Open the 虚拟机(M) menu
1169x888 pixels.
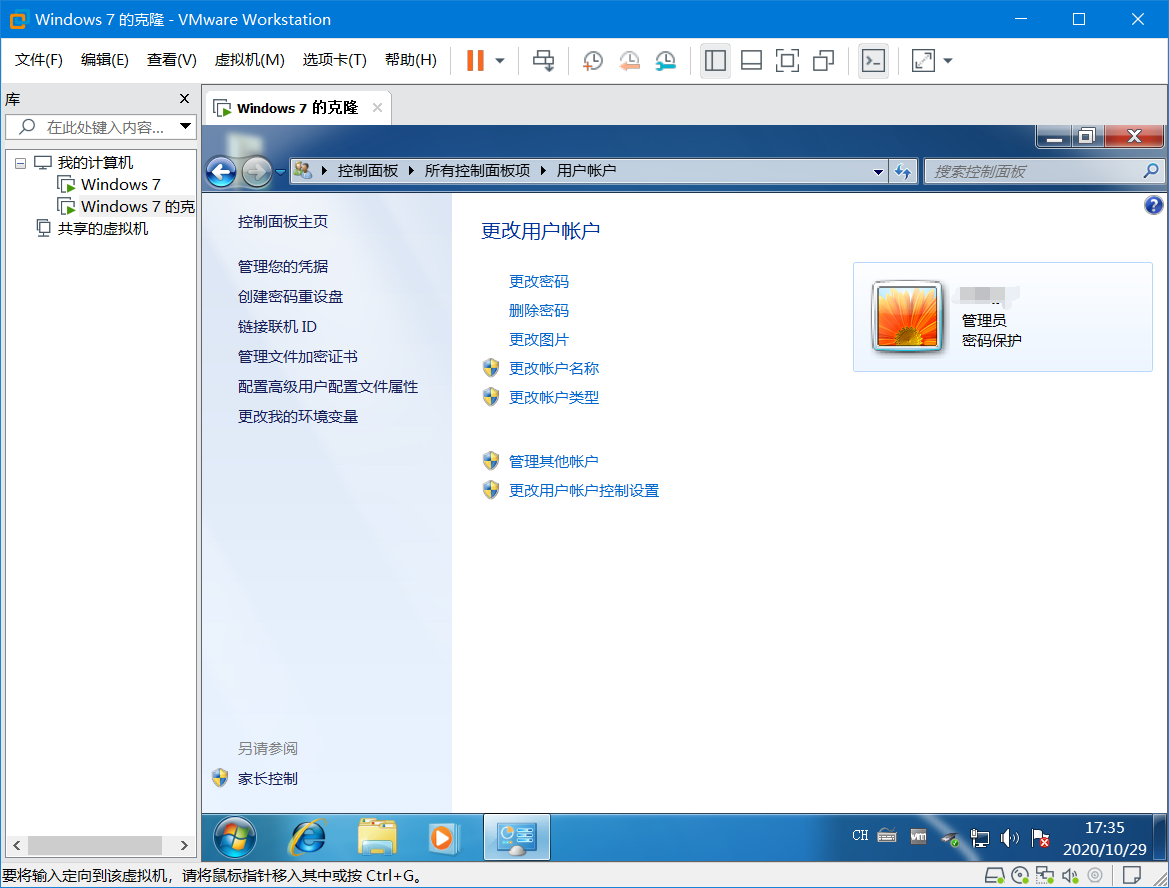(x=250, y=60)
